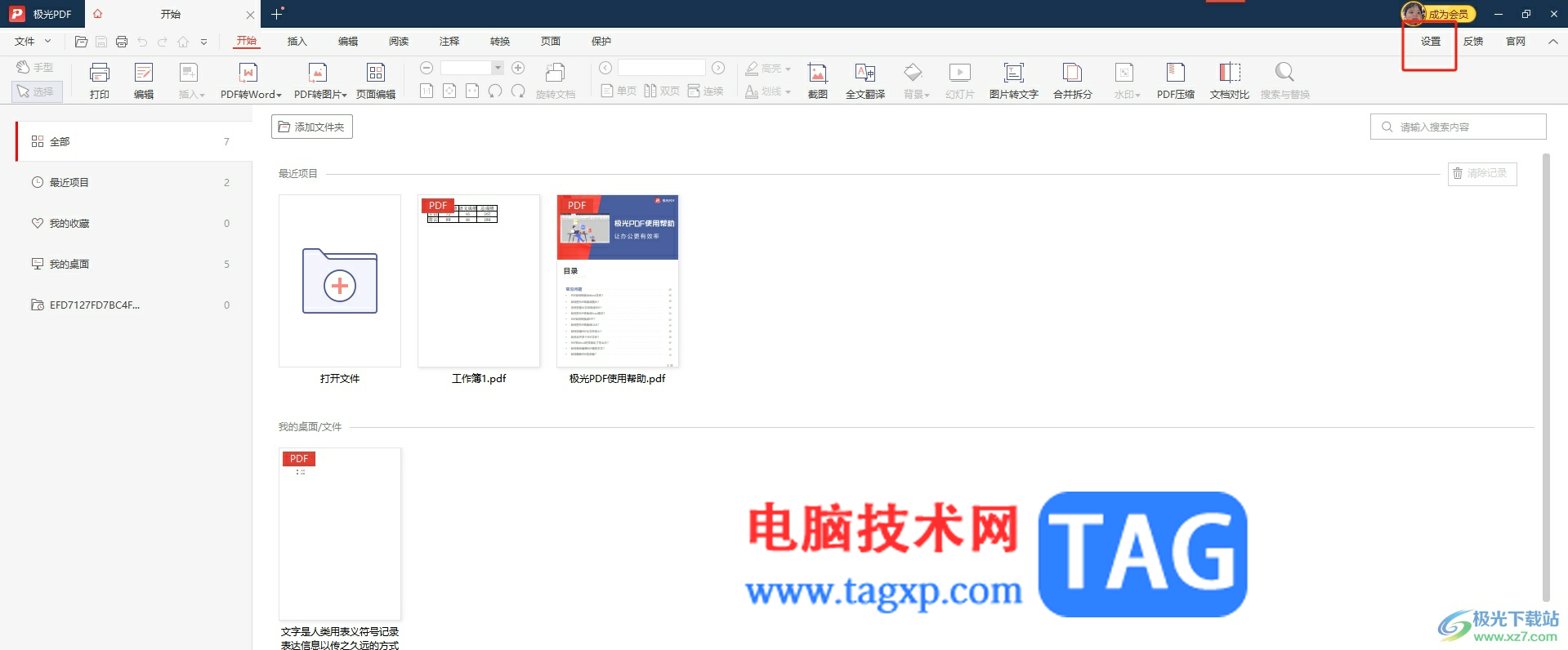Open the Convert (转换) ribbon tab

pos(500,42)
